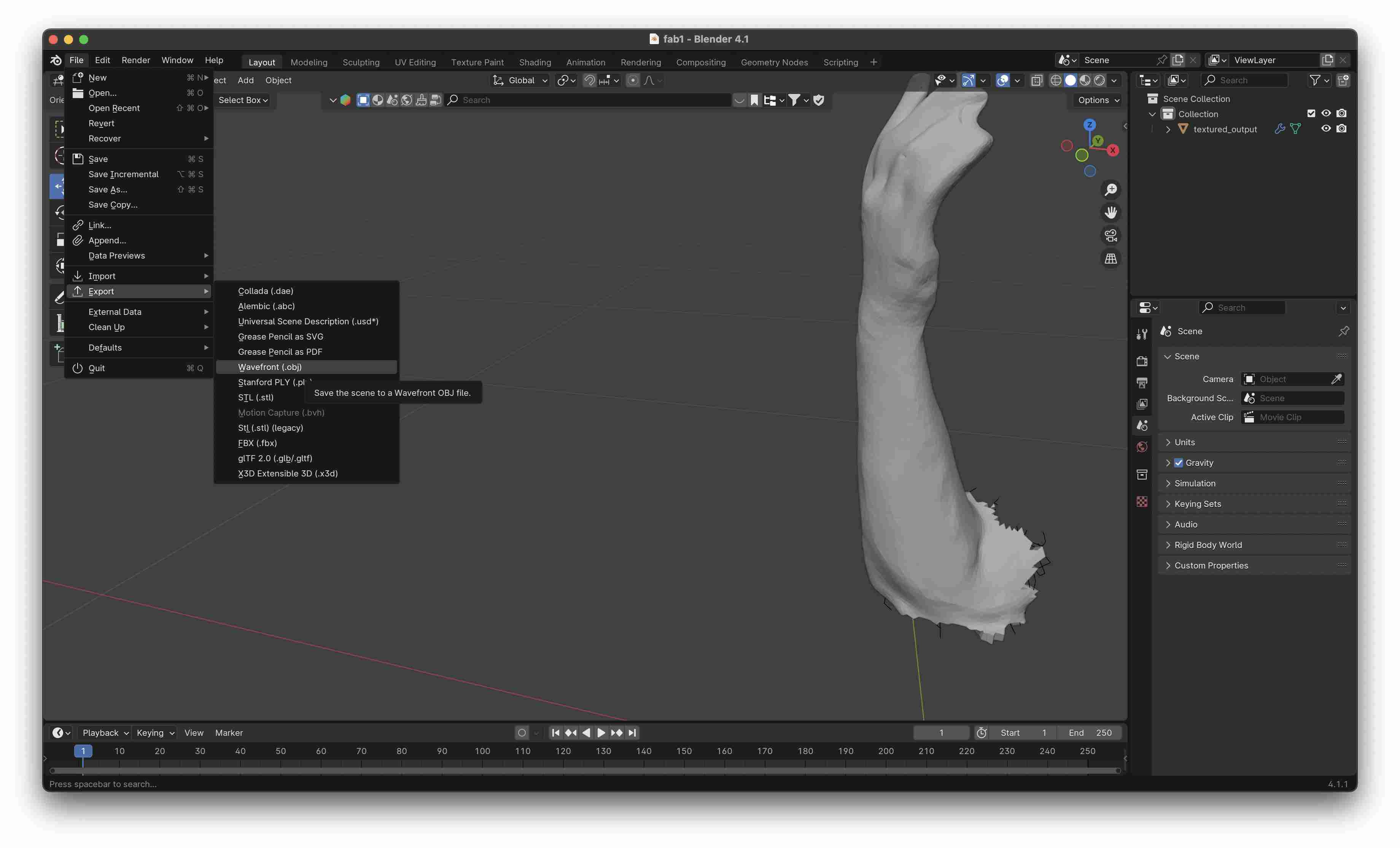Open the Edit menu
1400x848 pixels.
pyautogui.click(x=102, y=60)
